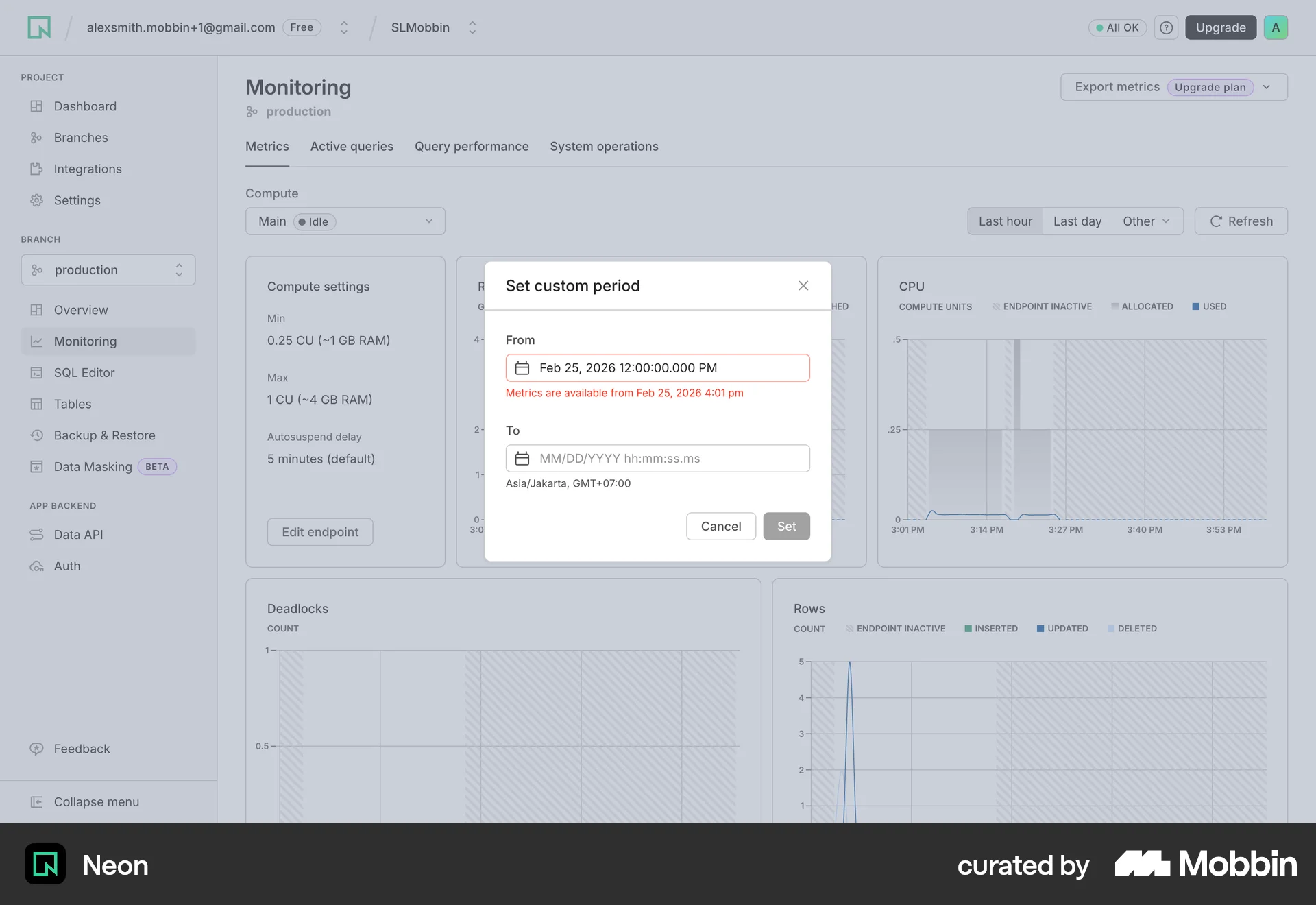Click the Refresh button
The height and width of the screenshot is (905, 1316).
tap(1241, 221)
